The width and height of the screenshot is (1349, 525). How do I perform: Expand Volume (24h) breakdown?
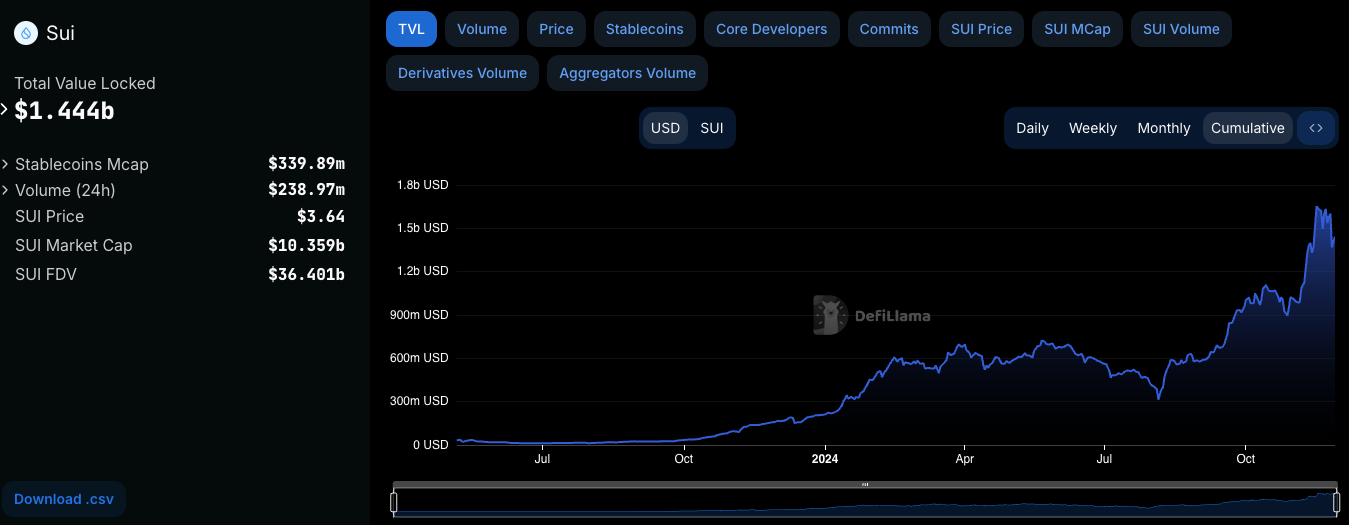pyautogui.click(x=5, y=190)
